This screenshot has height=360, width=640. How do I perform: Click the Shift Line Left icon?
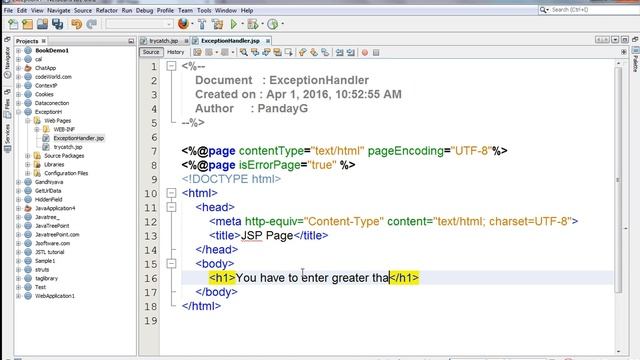[x=340, y=52]
